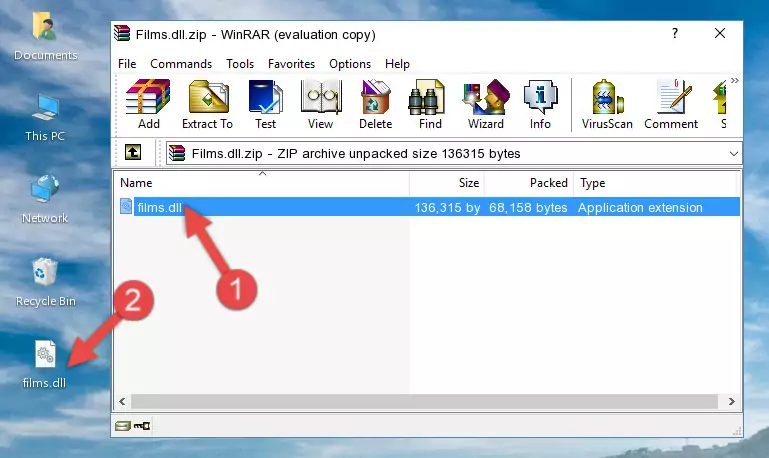
Task: Open the Commands menu
Action: 181,64
